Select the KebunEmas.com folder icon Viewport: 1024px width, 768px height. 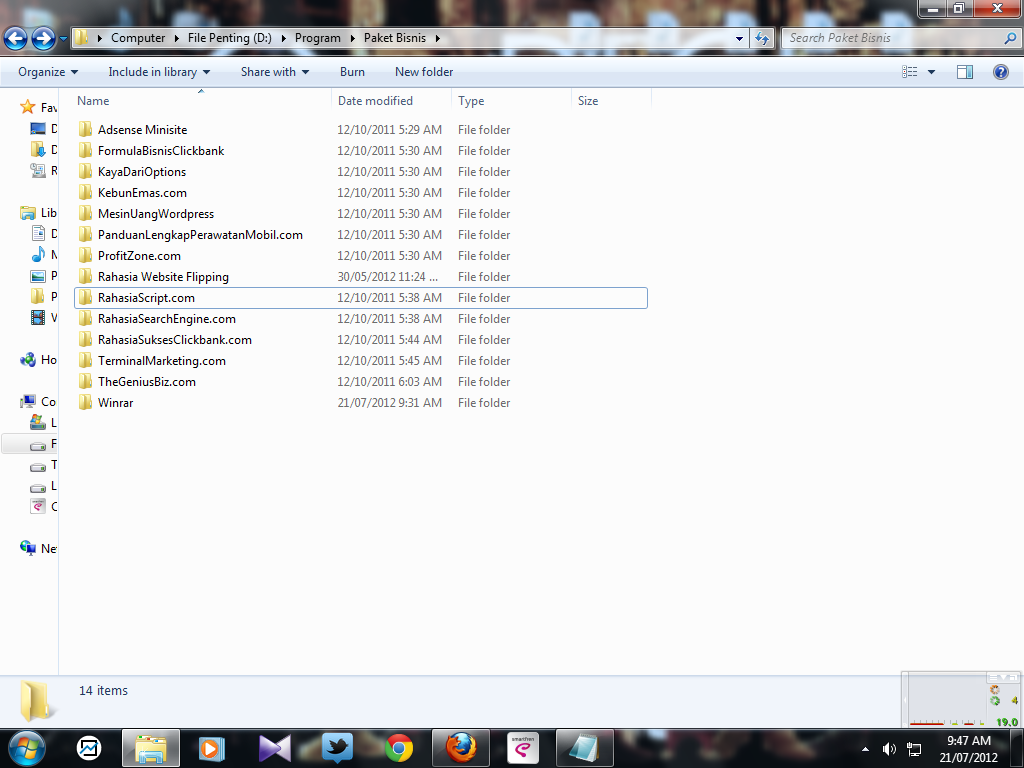tap(86, 193)
